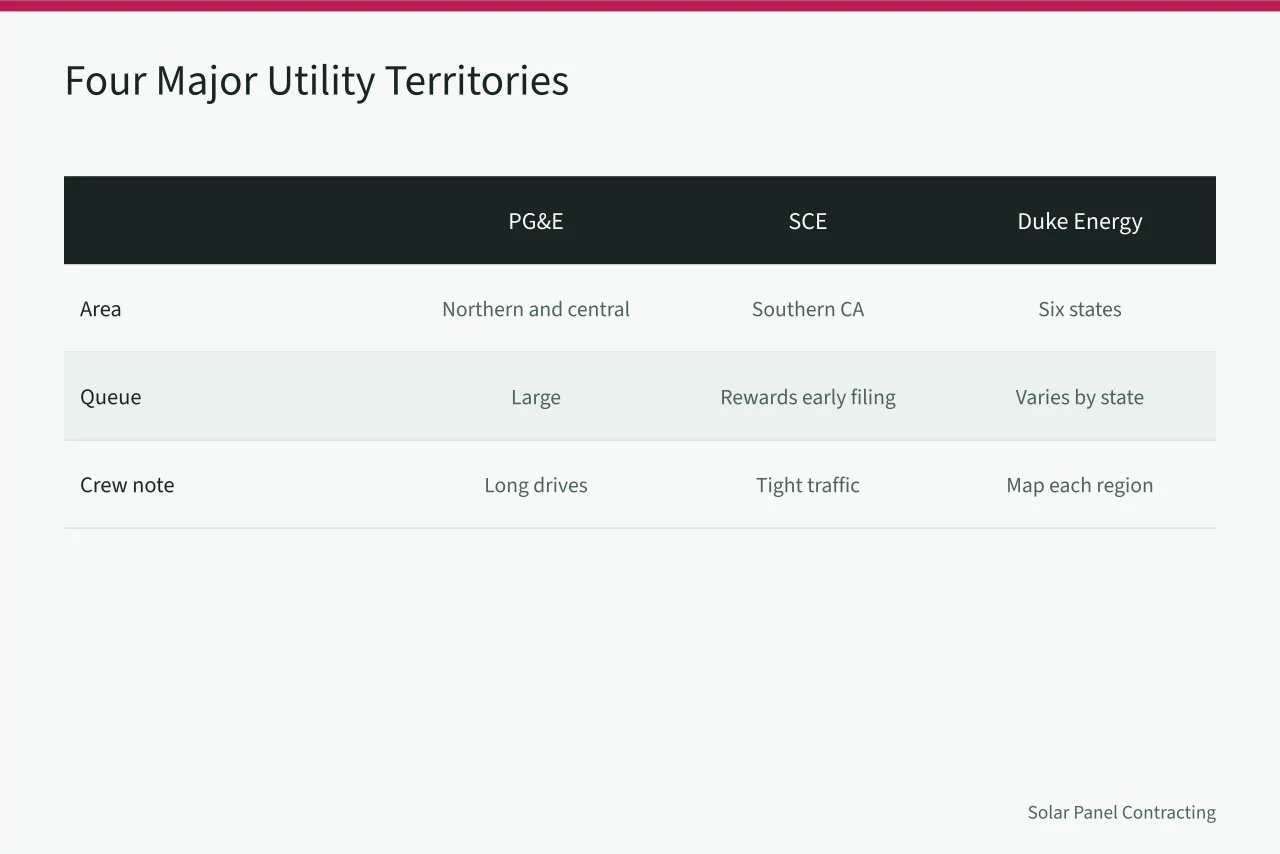
Task: Select the Northern and central cell
Action: 536,309
